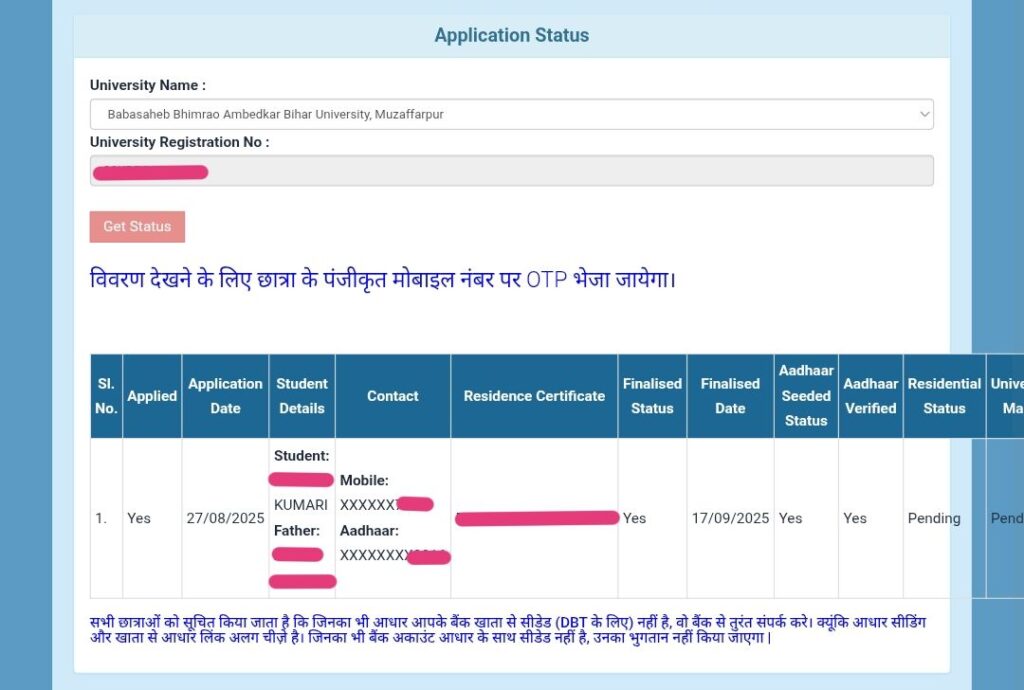Select the Pending value under Residential Status
1024x690 pixels.
click(934, 518)
